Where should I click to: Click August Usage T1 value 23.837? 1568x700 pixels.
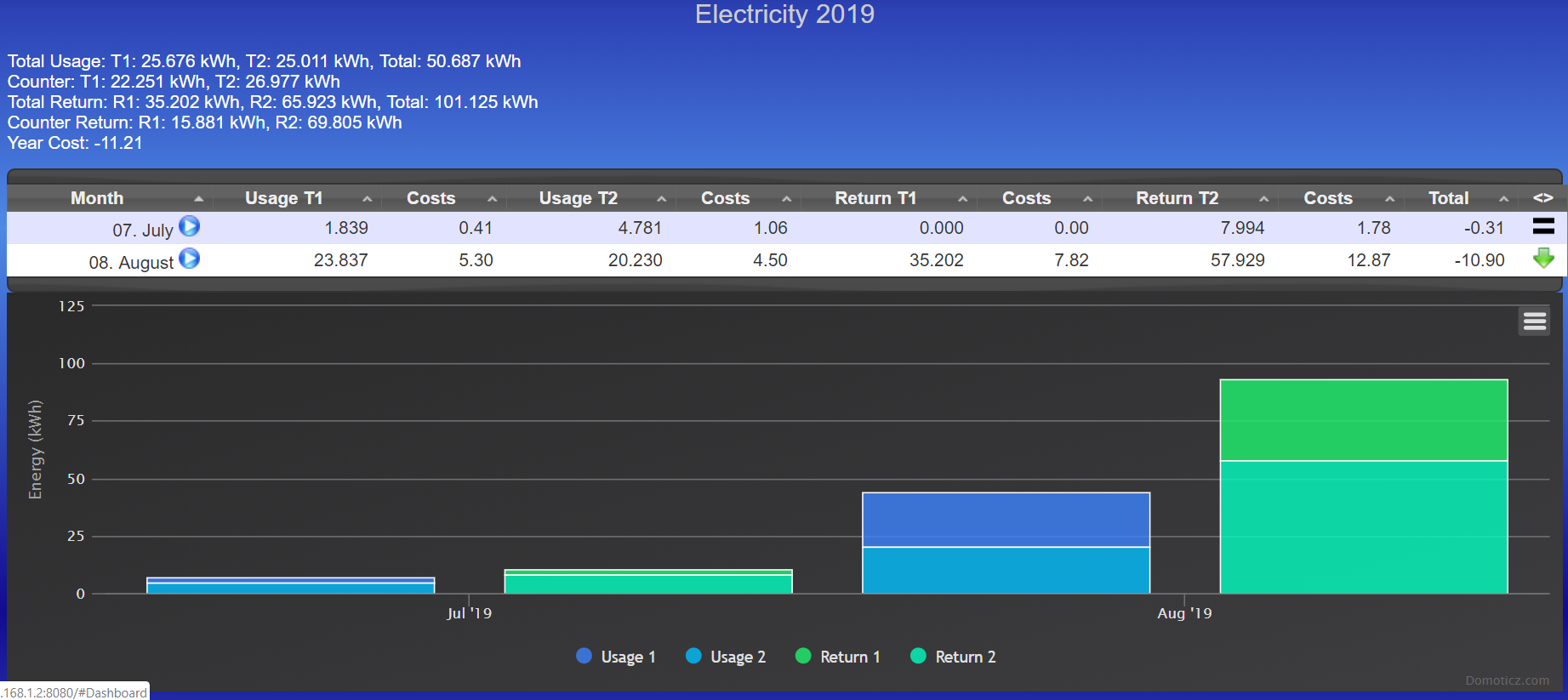point(340,260)
